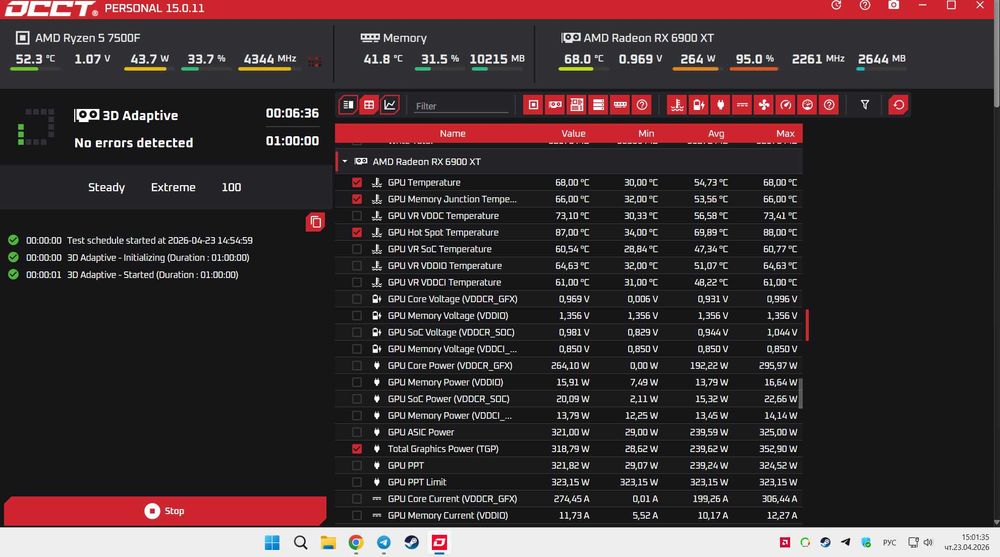
Task: Uncheck GPU Memory Junction Temperature checkbox
Action: point(357,199)
